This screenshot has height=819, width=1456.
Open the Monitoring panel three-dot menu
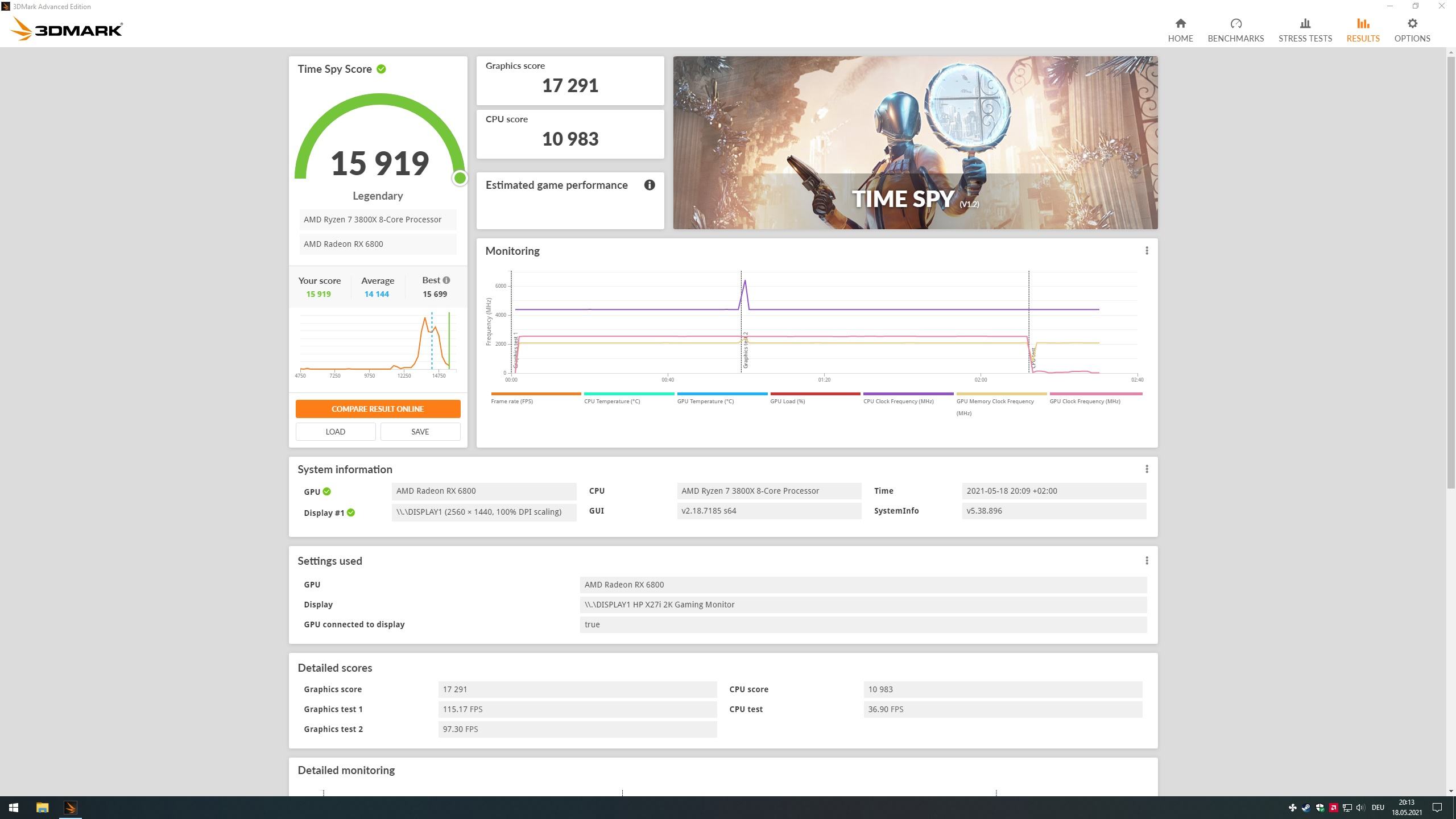(x=1147, y=251)
